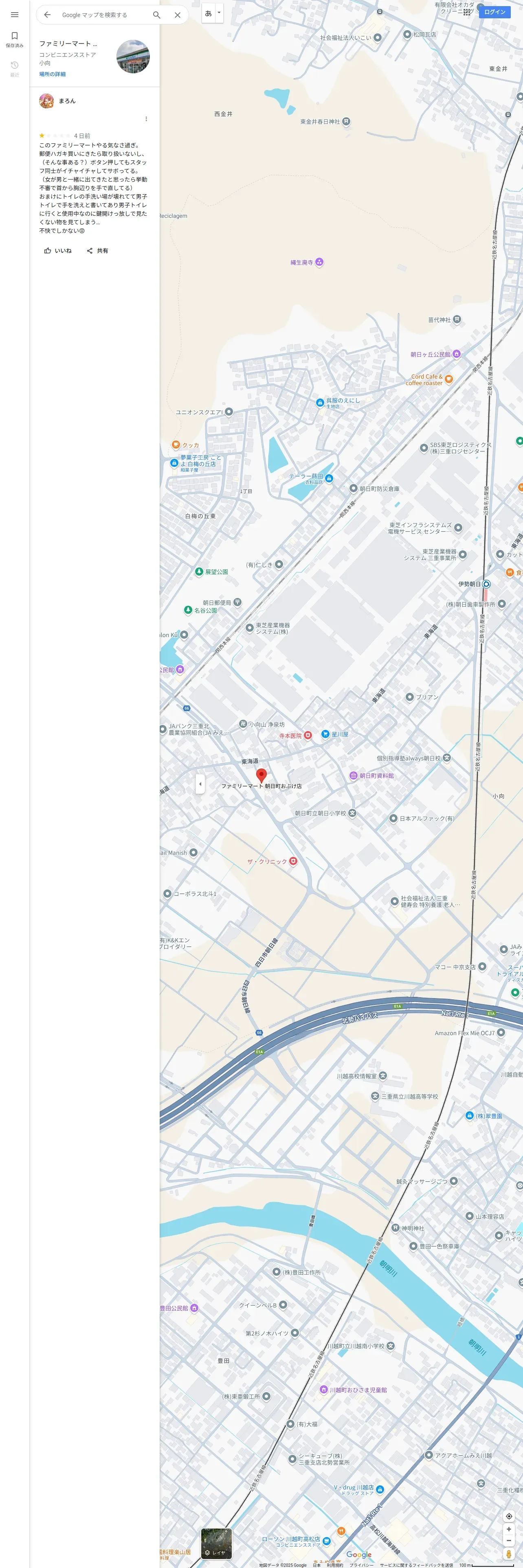Open the review's three-dot options menu

click(x=146, y=119)
